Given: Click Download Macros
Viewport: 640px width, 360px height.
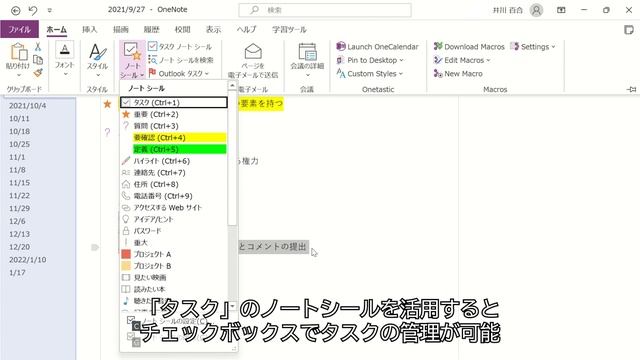Looking at the screenshot, I should pos(469,47).
